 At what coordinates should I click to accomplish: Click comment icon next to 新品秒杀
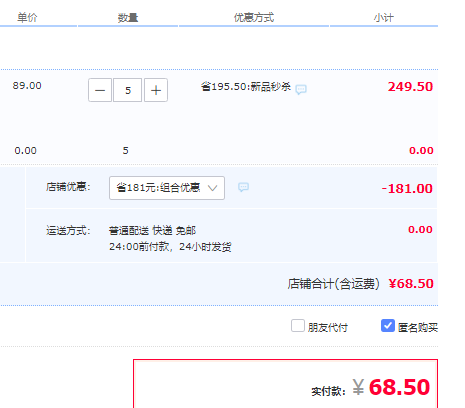[x=301, y=89]
